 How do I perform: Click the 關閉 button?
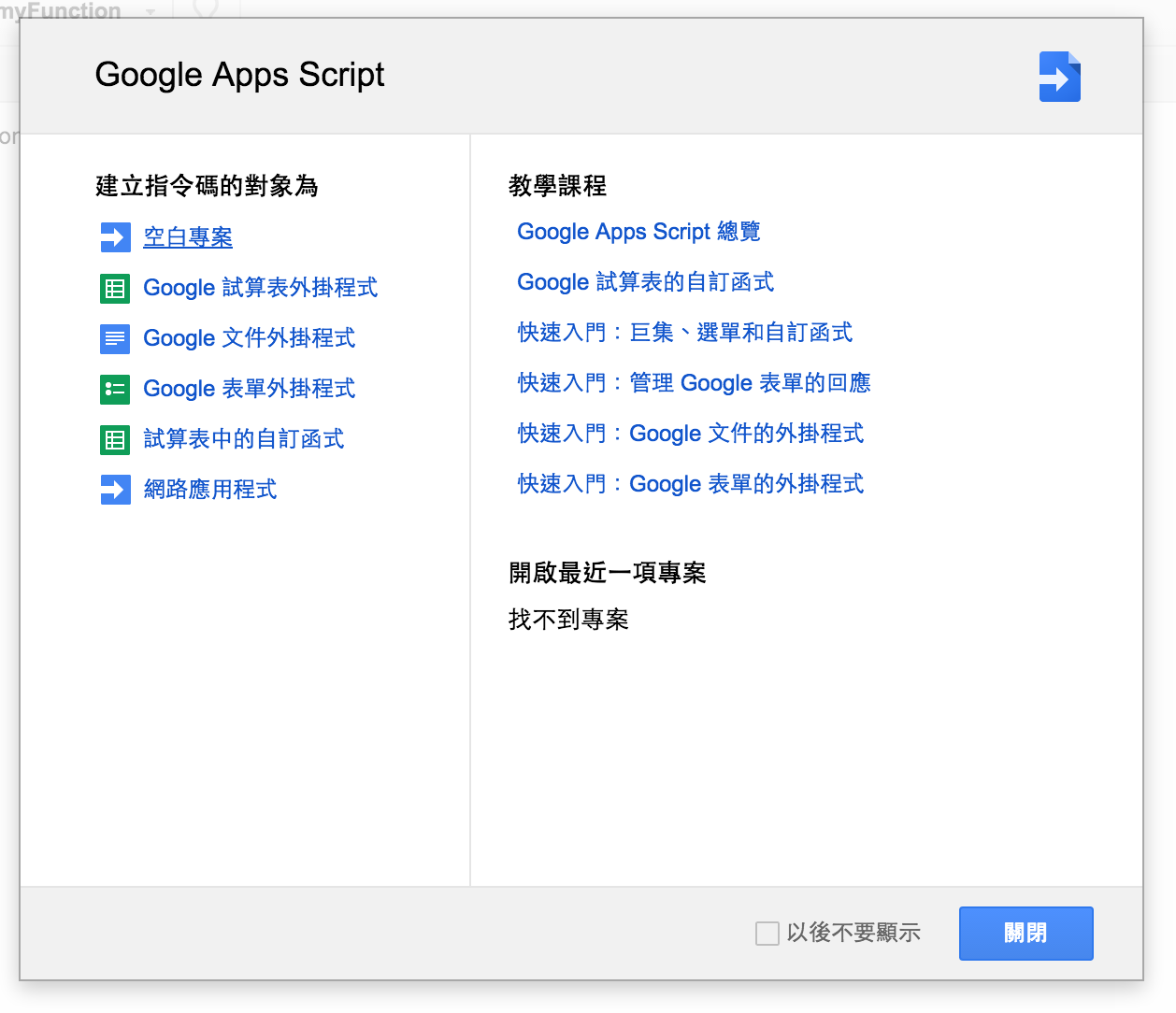point(1026,934)
